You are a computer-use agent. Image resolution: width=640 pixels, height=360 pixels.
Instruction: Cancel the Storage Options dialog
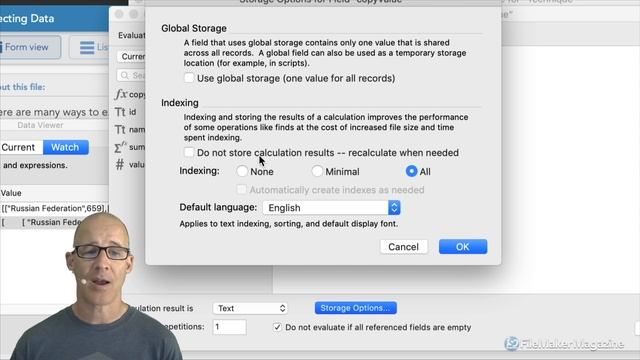[x=403, y=247]
